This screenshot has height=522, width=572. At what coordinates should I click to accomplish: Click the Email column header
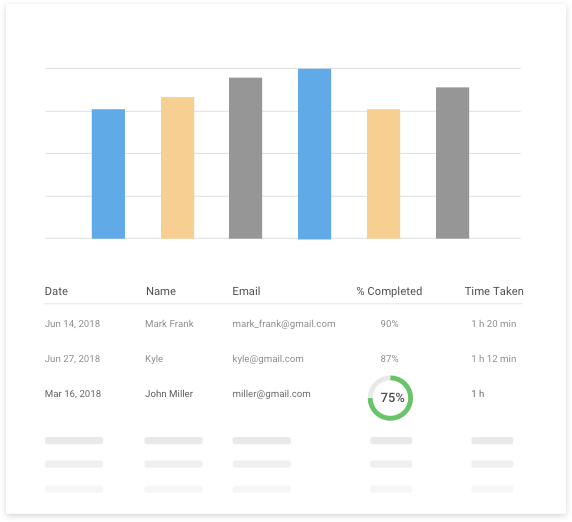click(246, 291)
